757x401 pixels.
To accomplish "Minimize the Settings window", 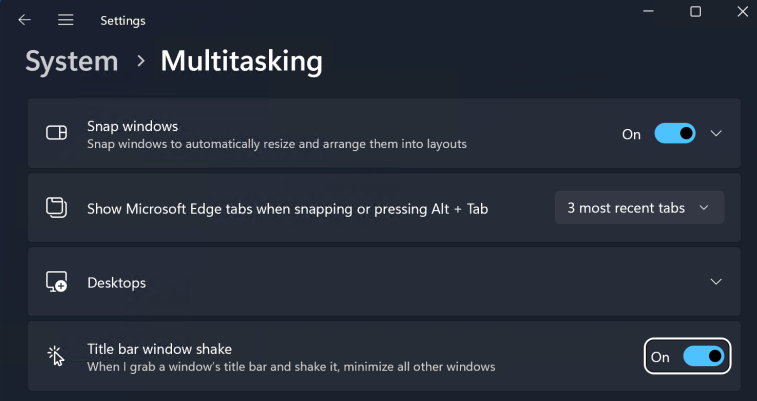I will (647, 12).
